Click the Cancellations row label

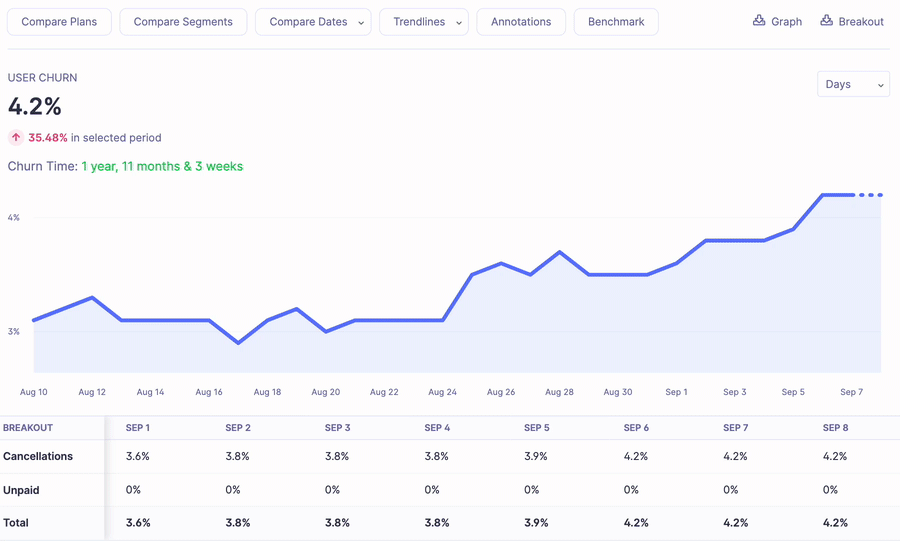(38, 456)
